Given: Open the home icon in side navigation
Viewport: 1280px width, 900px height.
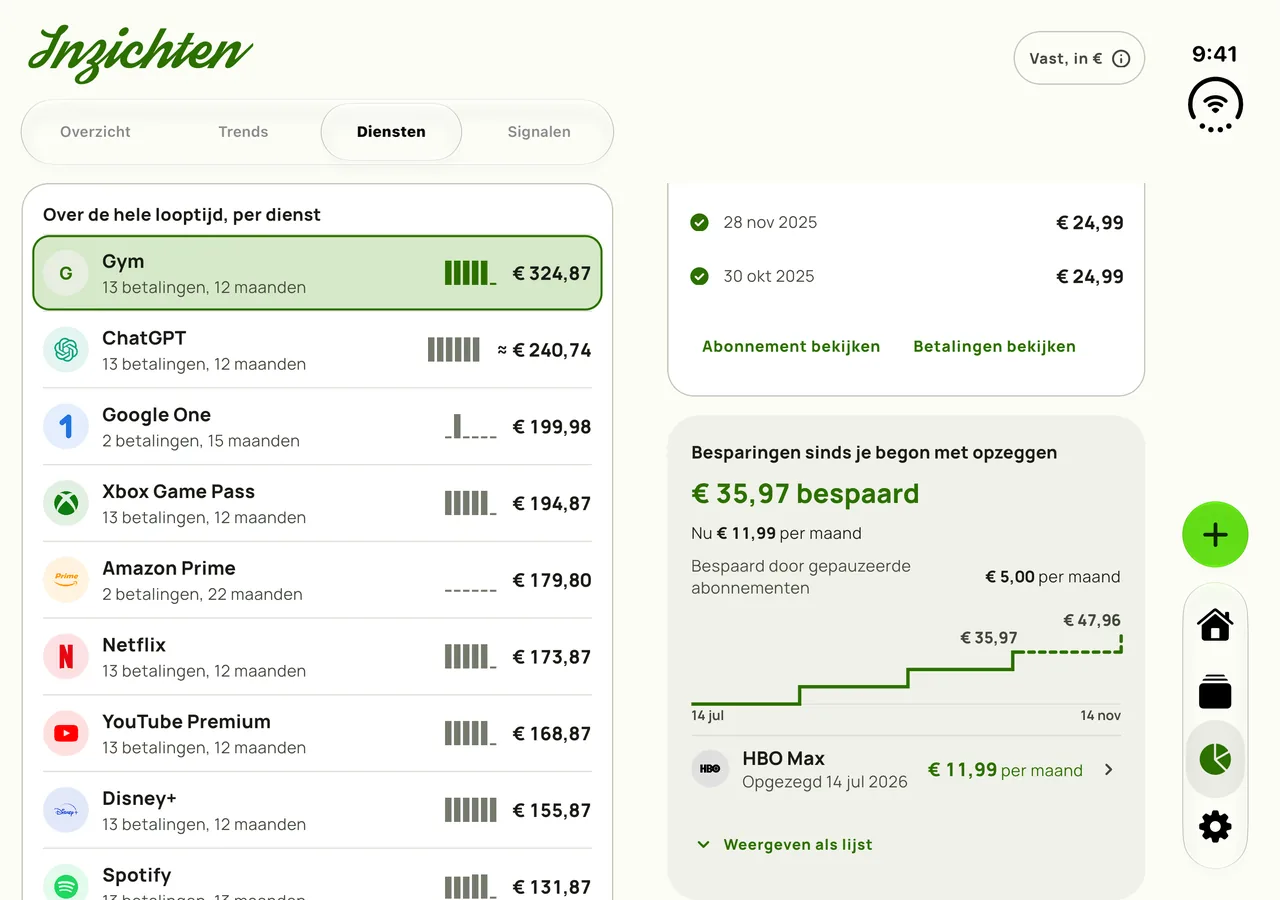Looking at the screenshot, I should click(1215, 625).
